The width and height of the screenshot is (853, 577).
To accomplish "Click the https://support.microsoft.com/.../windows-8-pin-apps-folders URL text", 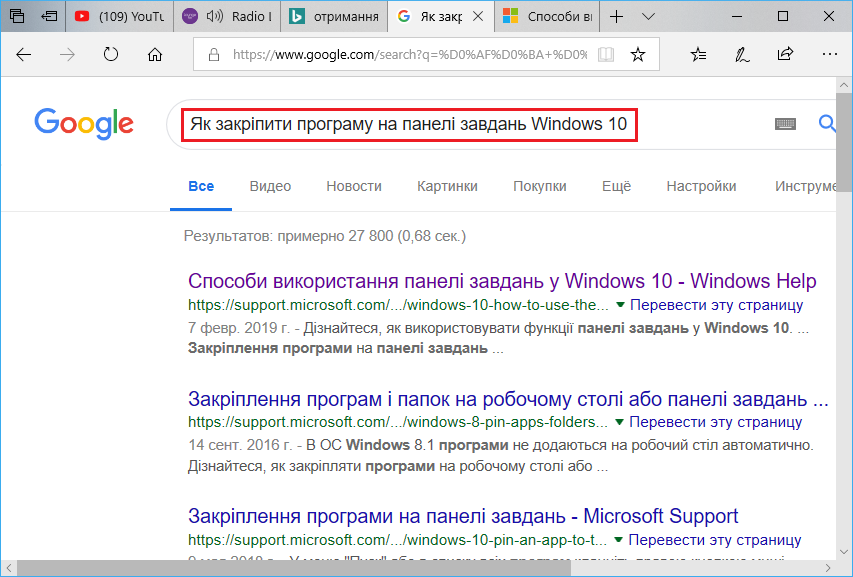I will pyautogui.click(x=398, y=422).
